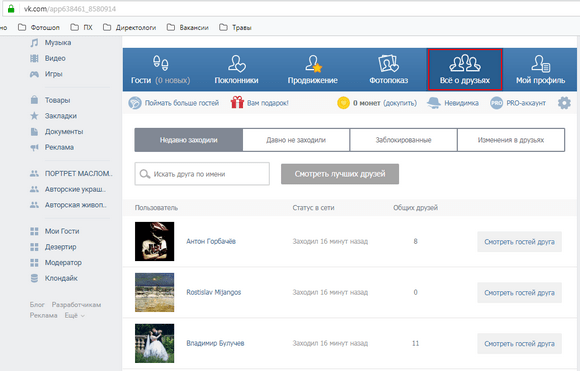Open the Блог footer link
This screenshot has width=580, height=371.
(37, 305)
